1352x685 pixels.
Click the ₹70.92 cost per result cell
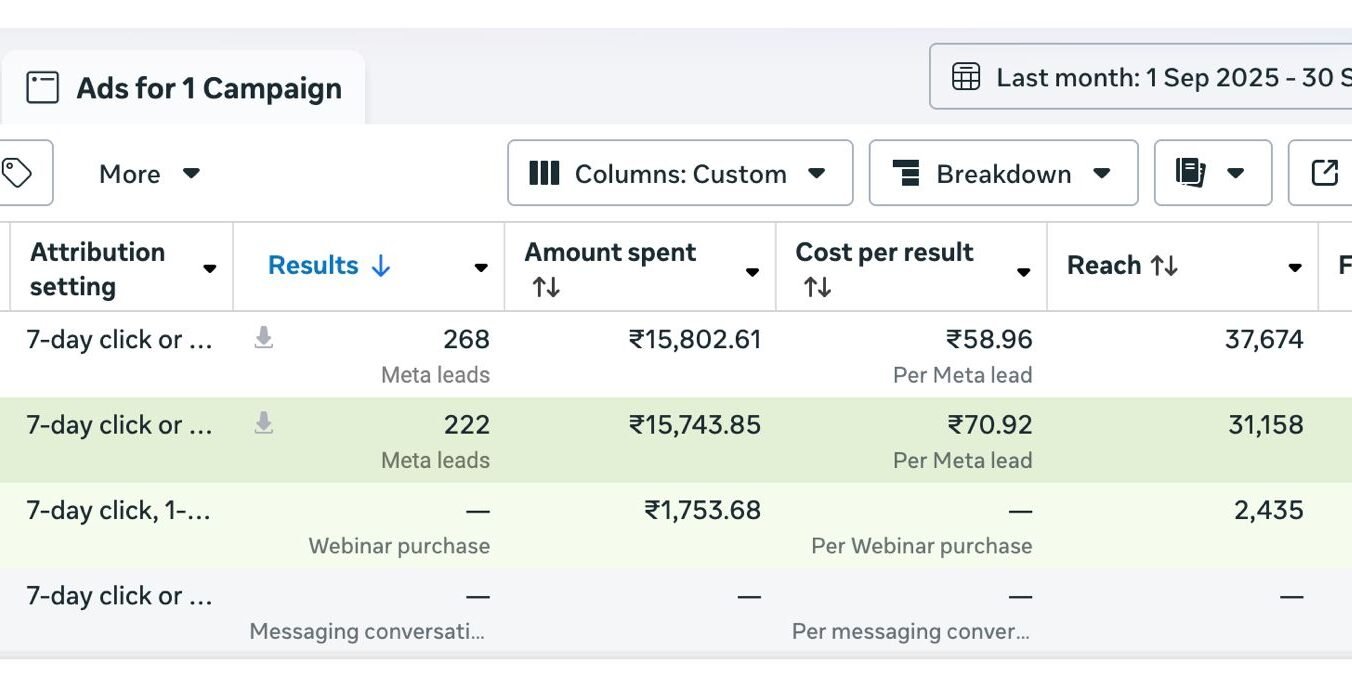coord(989,425)
